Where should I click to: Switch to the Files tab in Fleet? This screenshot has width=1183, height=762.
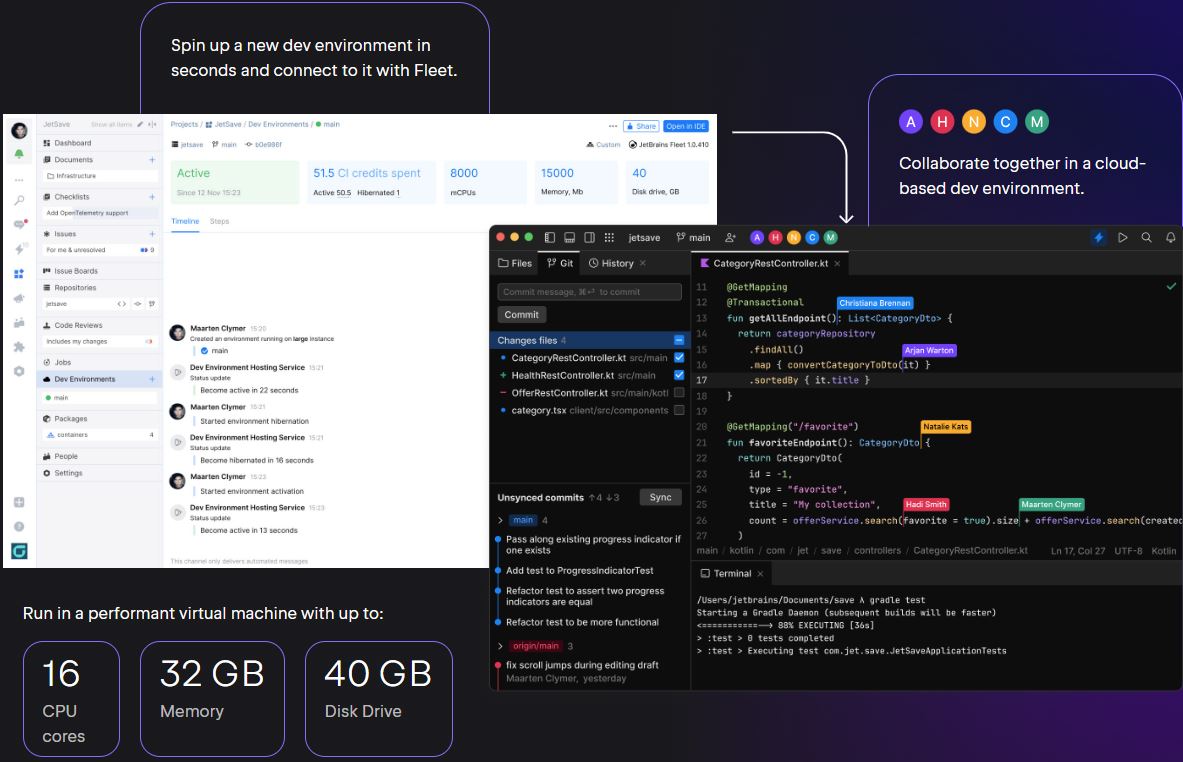click(515, 263)
